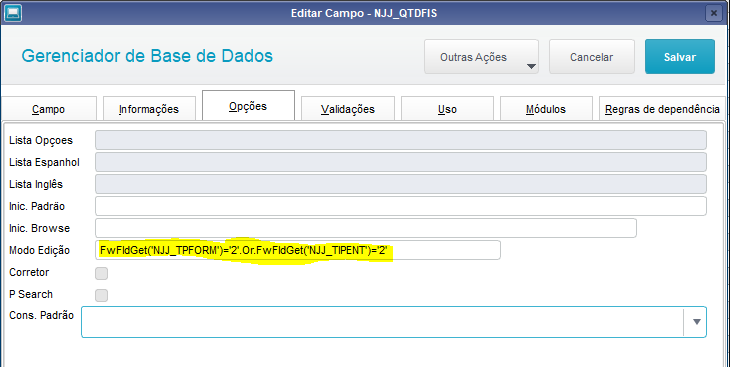Switch to the Módulos tab
730x367 pixels.
(x=546, y=109)
